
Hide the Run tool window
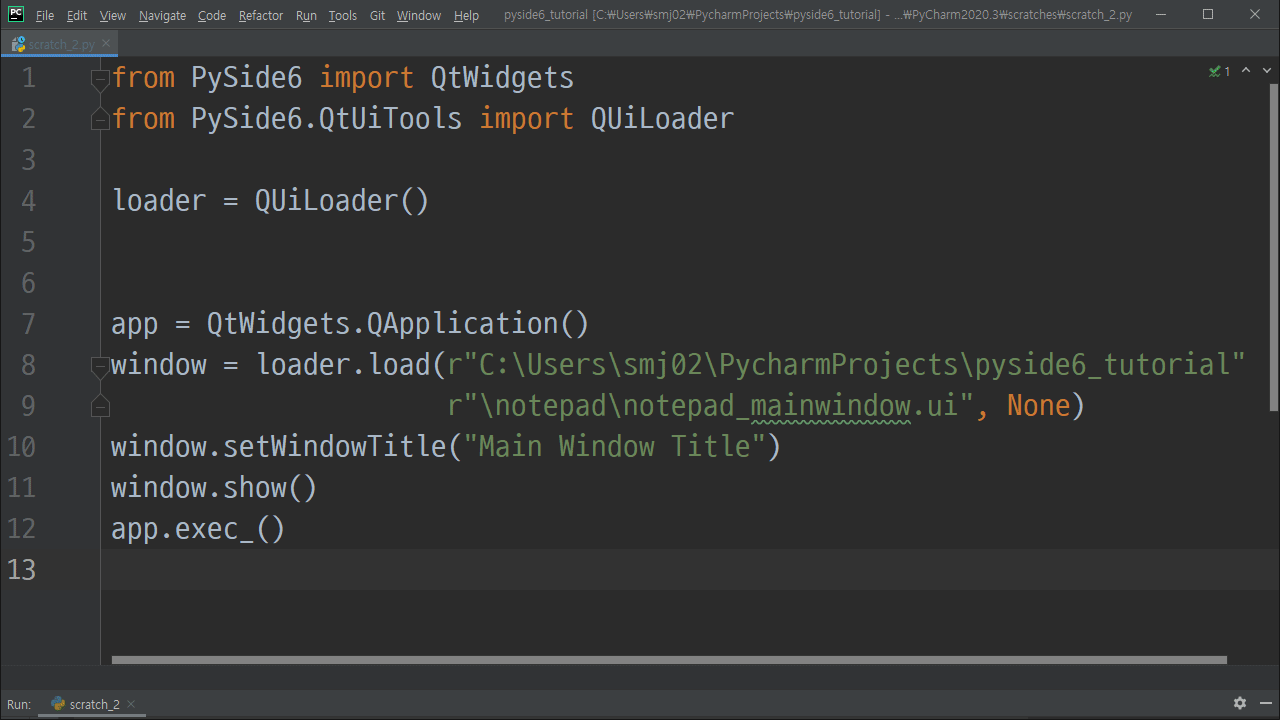coord(1265,704)
